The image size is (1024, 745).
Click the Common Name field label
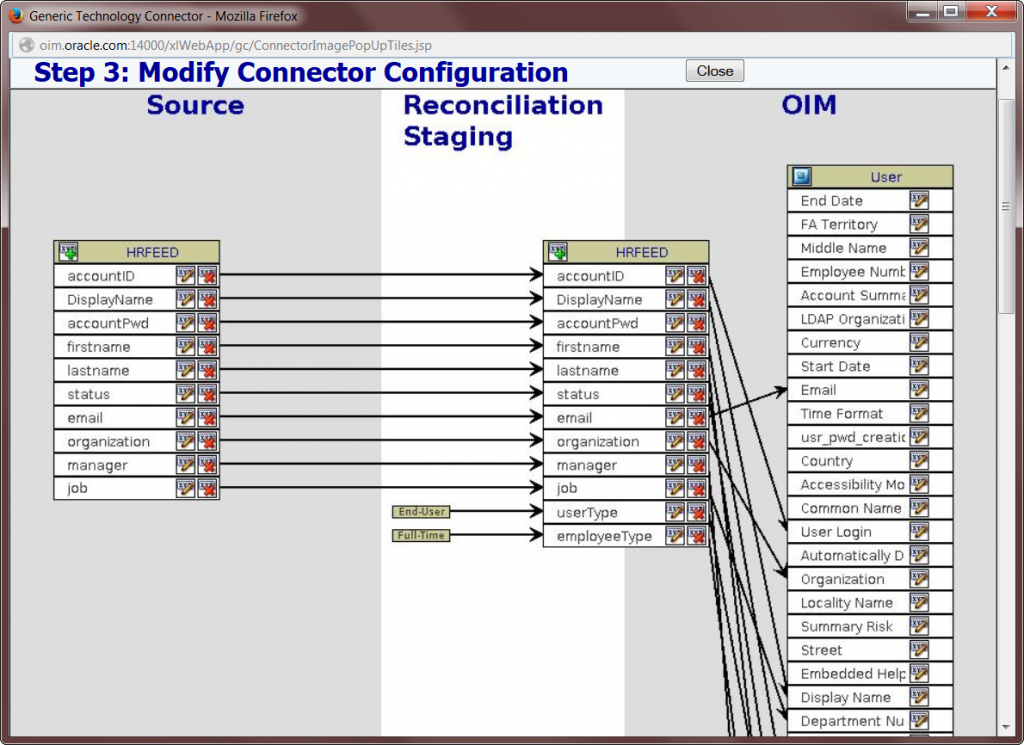tap(850, 508)
